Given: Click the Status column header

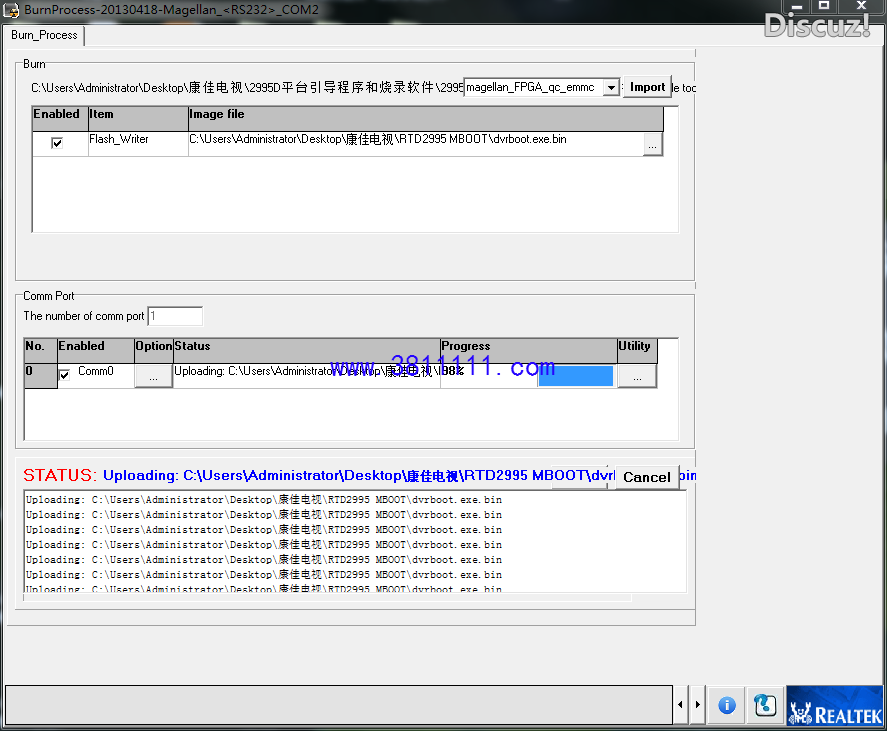Looking at the screenshot, I should (x=307, y=350).
